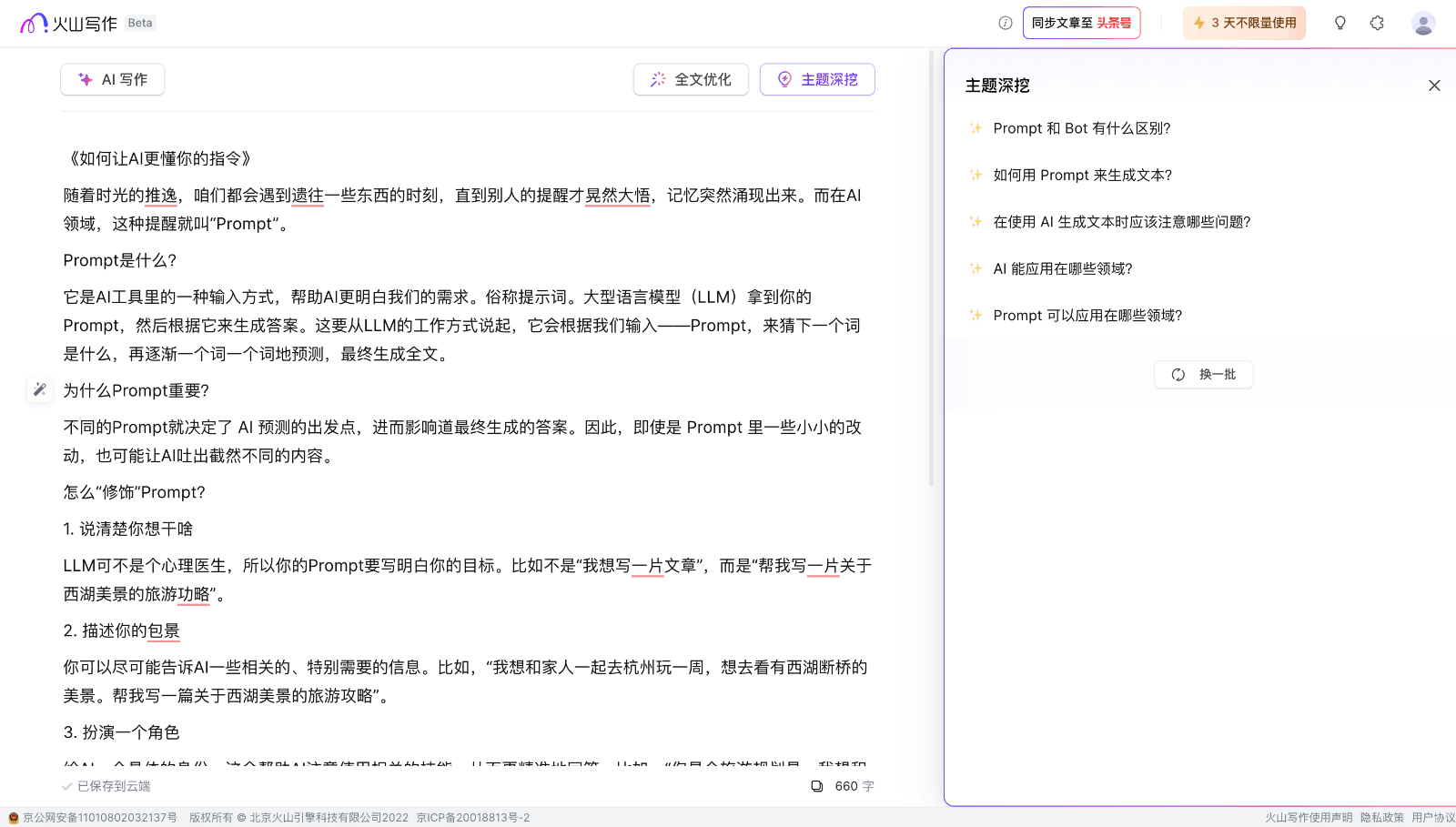Open the 火山写作使用声明 footer link
The width and height of the screenshot is (1456, 827).
[1308, 817]
